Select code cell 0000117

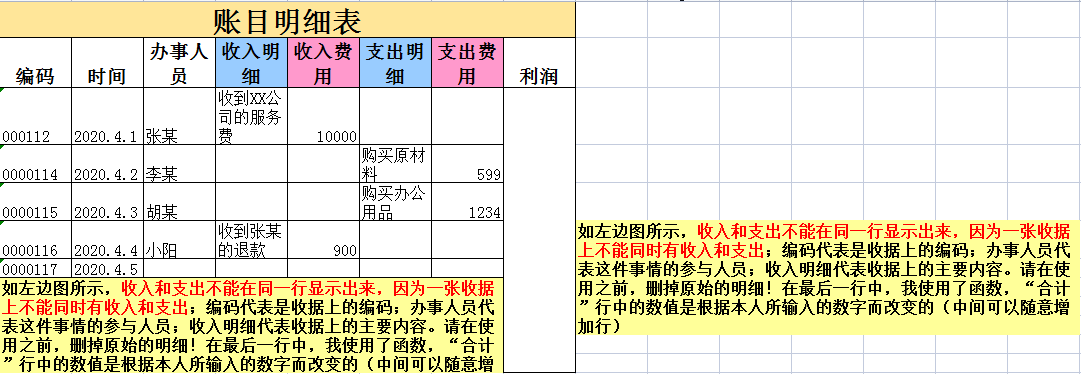tap(36, 268)
